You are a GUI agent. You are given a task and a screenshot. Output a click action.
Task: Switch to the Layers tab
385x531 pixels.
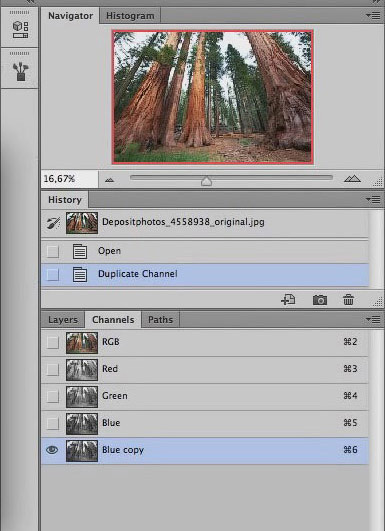(x=63, y=320)
